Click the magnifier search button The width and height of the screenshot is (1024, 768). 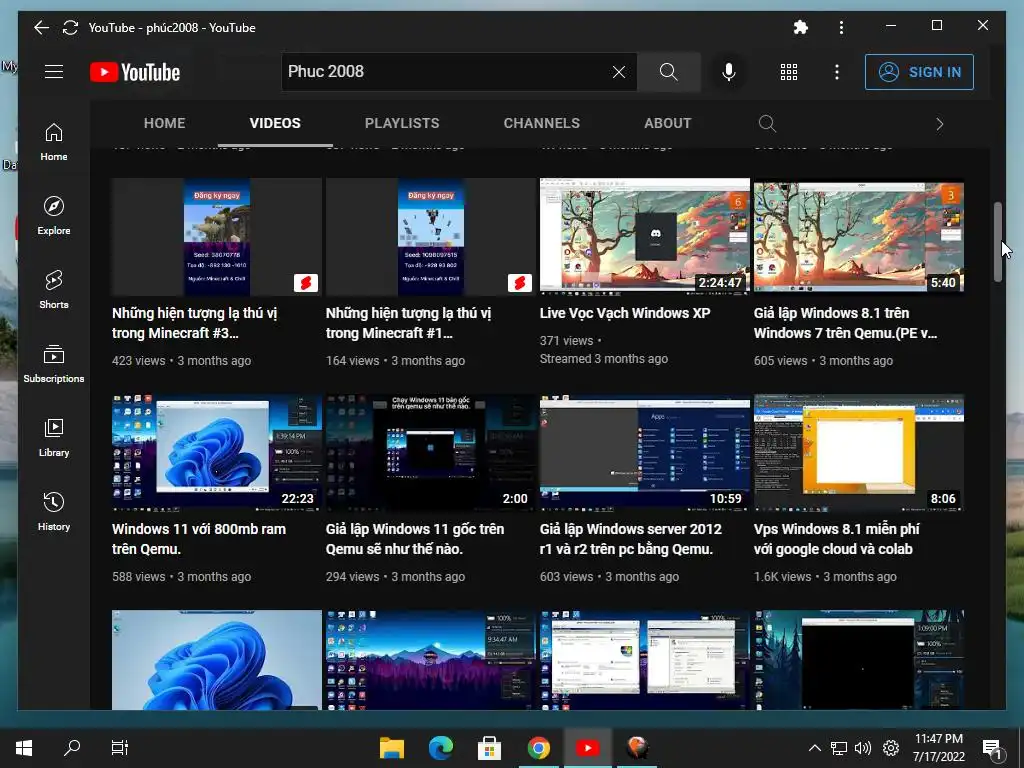tap(668, 72)
